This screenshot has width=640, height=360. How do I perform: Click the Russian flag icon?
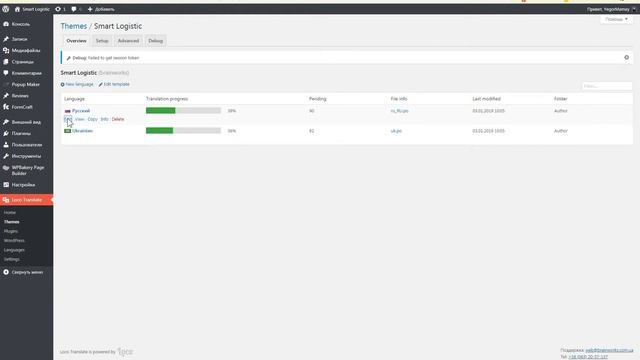[x=67, y=111]
